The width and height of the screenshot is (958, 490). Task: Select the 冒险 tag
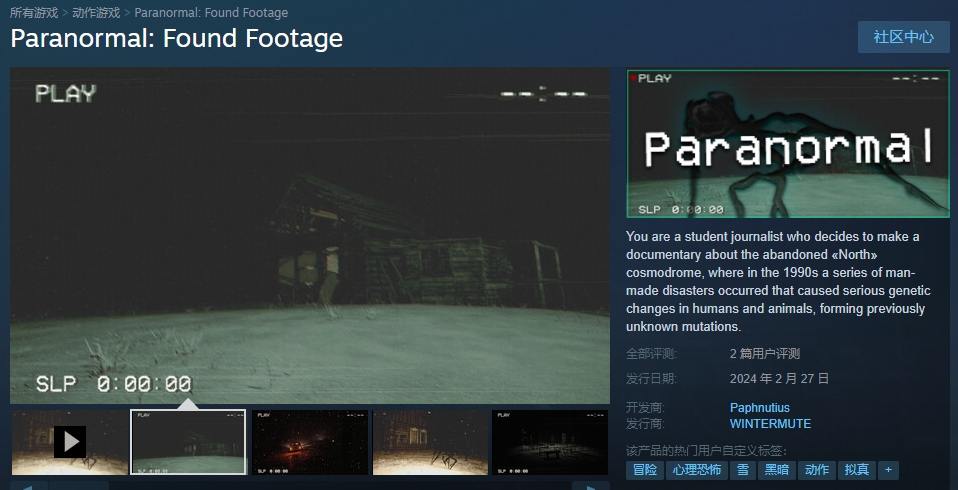645,470
